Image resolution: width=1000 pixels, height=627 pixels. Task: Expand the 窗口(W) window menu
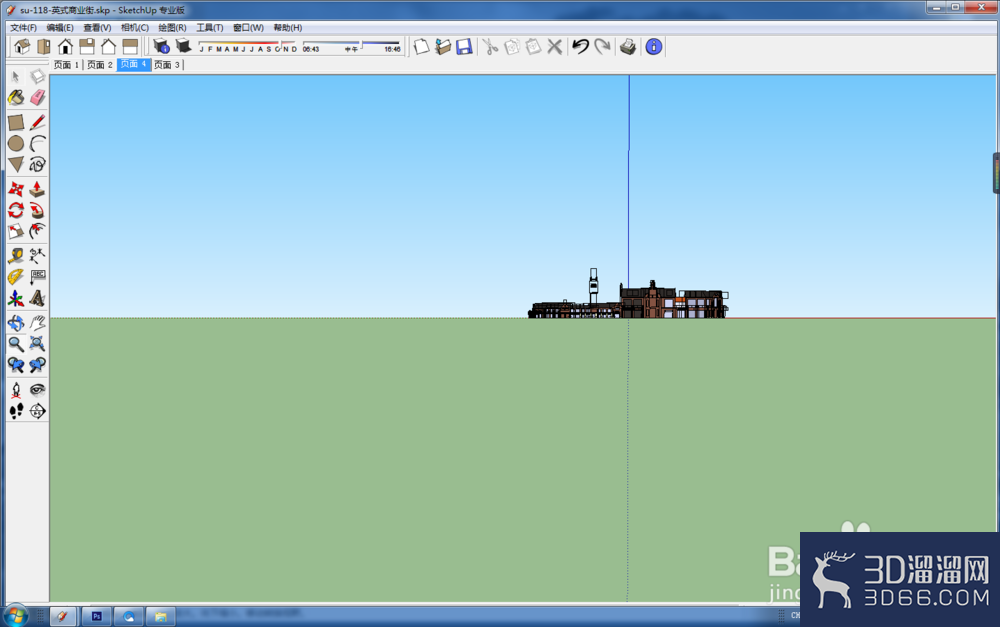(x=248, y=27)
